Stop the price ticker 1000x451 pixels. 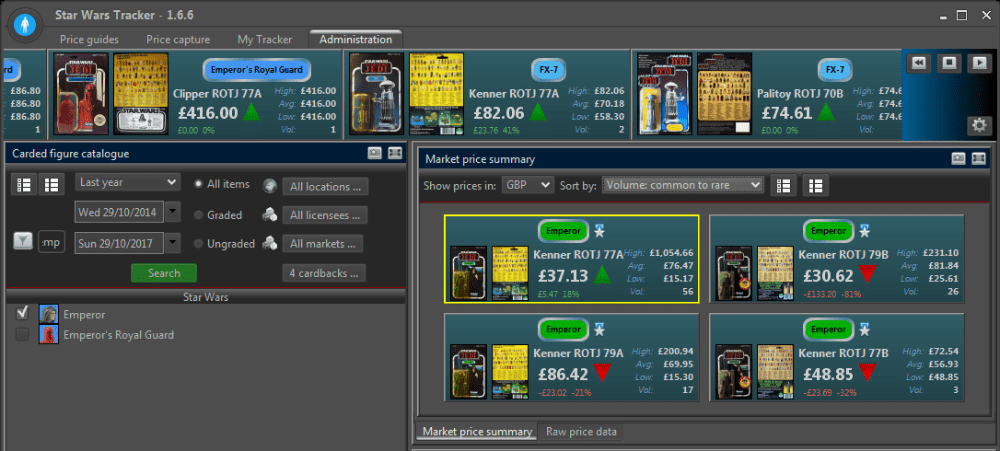(x=949, y=63)
